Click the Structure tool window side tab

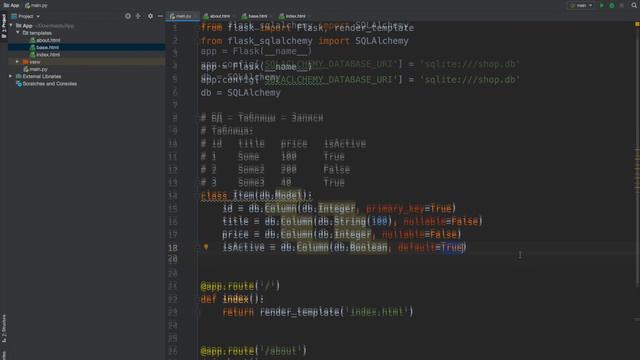pyautogui.click(x=4, y=329)
